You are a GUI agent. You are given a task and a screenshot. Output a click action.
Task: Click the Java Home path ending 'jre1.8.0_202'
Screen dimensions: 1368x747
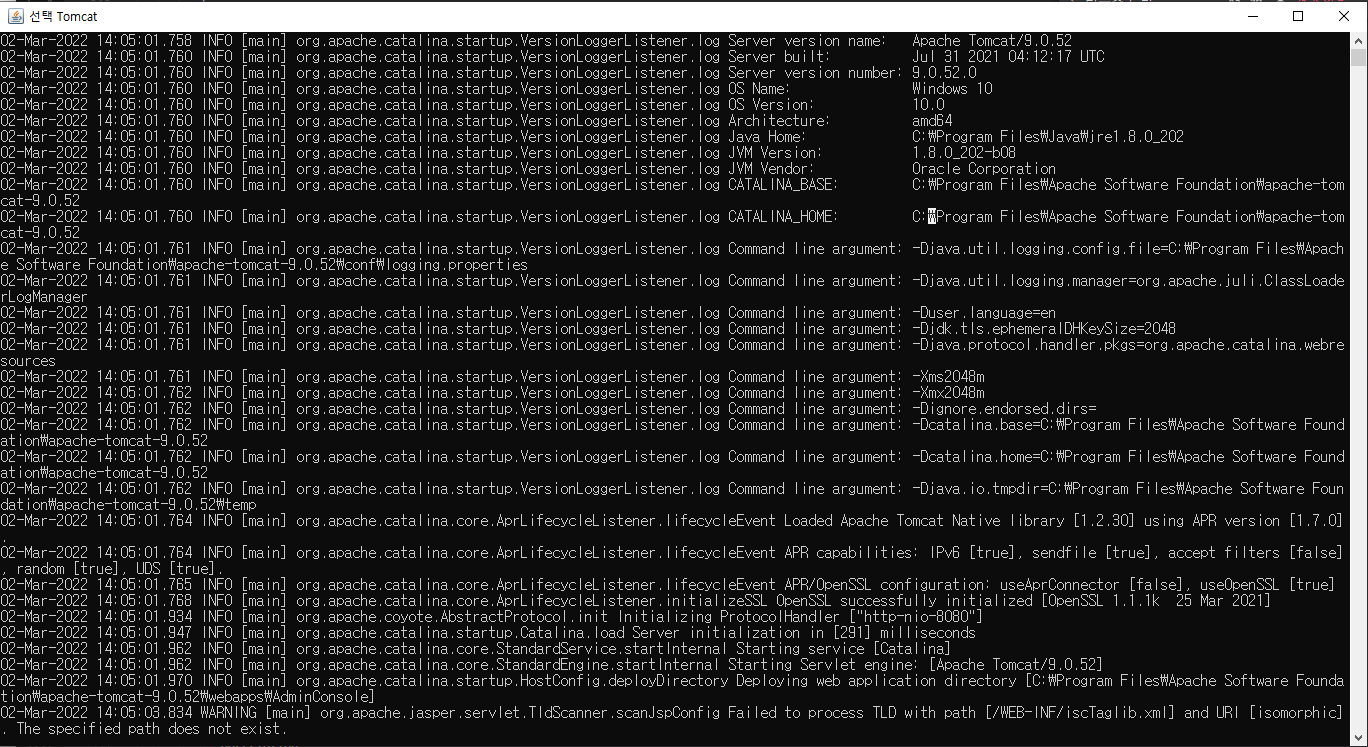pyautogui.click(x=1048, y=137)
